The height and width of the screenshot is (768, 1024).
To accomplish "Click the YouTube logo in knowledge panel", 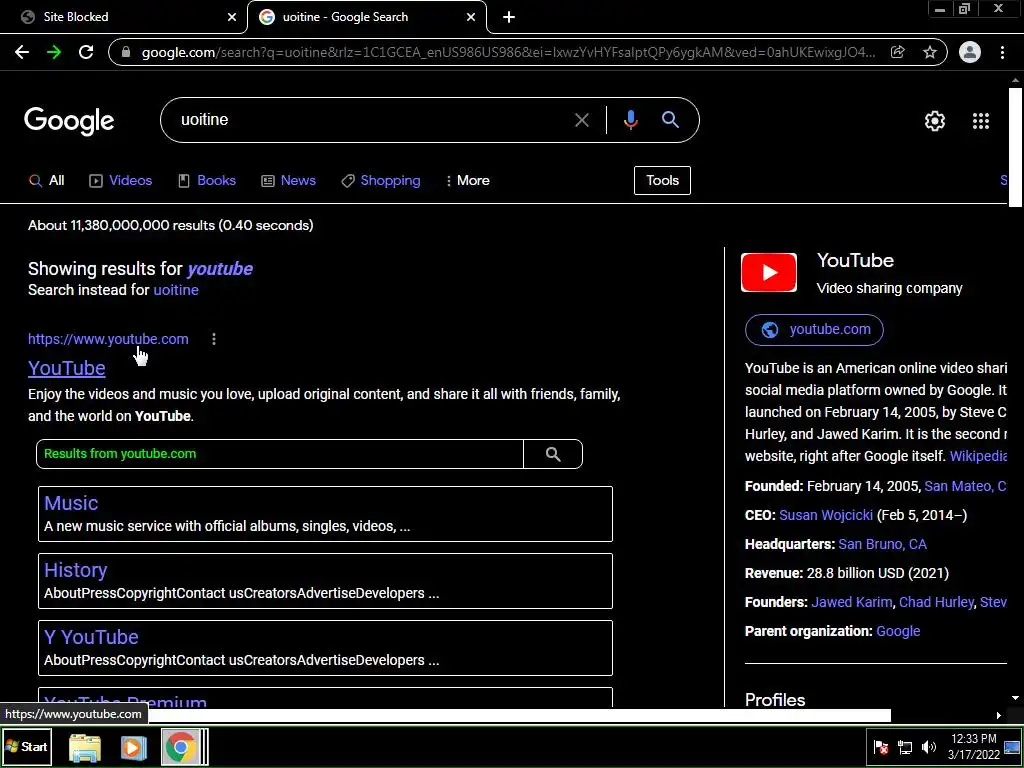I will tap(769, 272).
